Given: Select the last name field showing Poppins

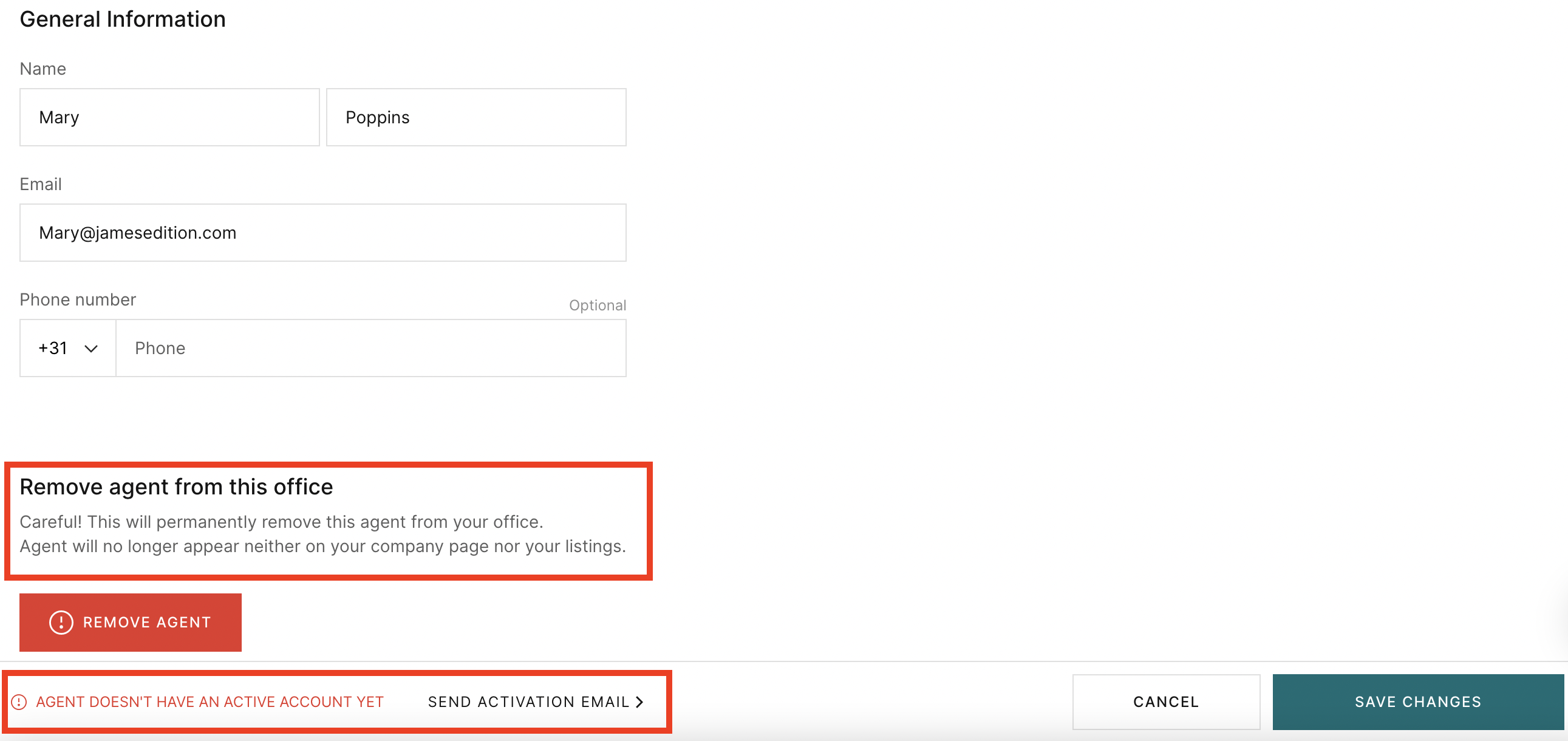Looking at the screenshot, I should coord(476,117).
